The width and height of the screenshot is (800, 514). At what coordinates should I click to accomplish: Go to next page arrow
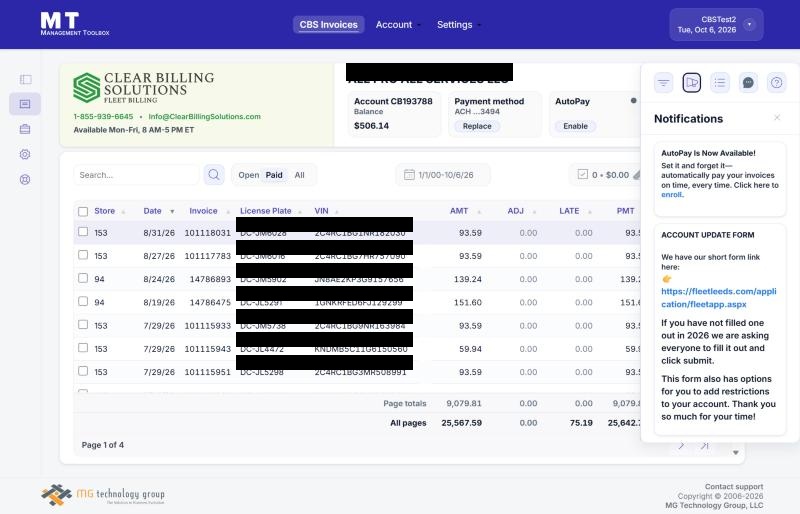pyautogui.click(x=681, y=446)
